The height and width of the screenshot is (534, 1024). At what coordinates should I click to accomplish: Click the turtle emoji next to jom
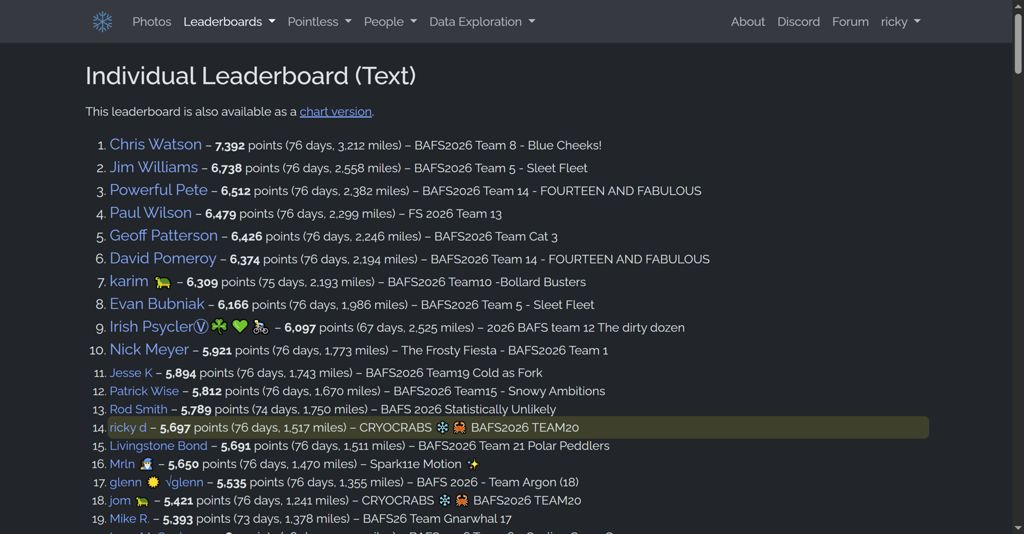click(142, 501)
